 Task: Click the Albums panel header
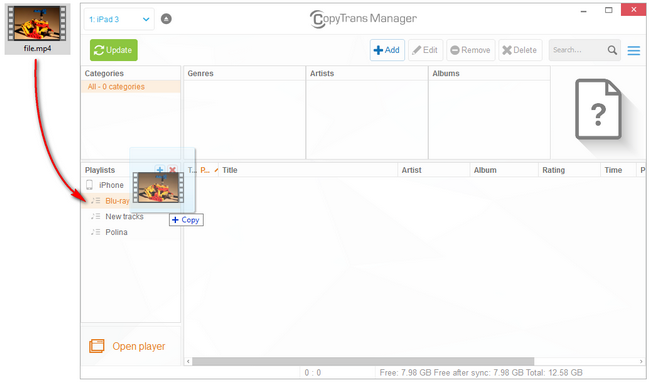click(489, 73)
